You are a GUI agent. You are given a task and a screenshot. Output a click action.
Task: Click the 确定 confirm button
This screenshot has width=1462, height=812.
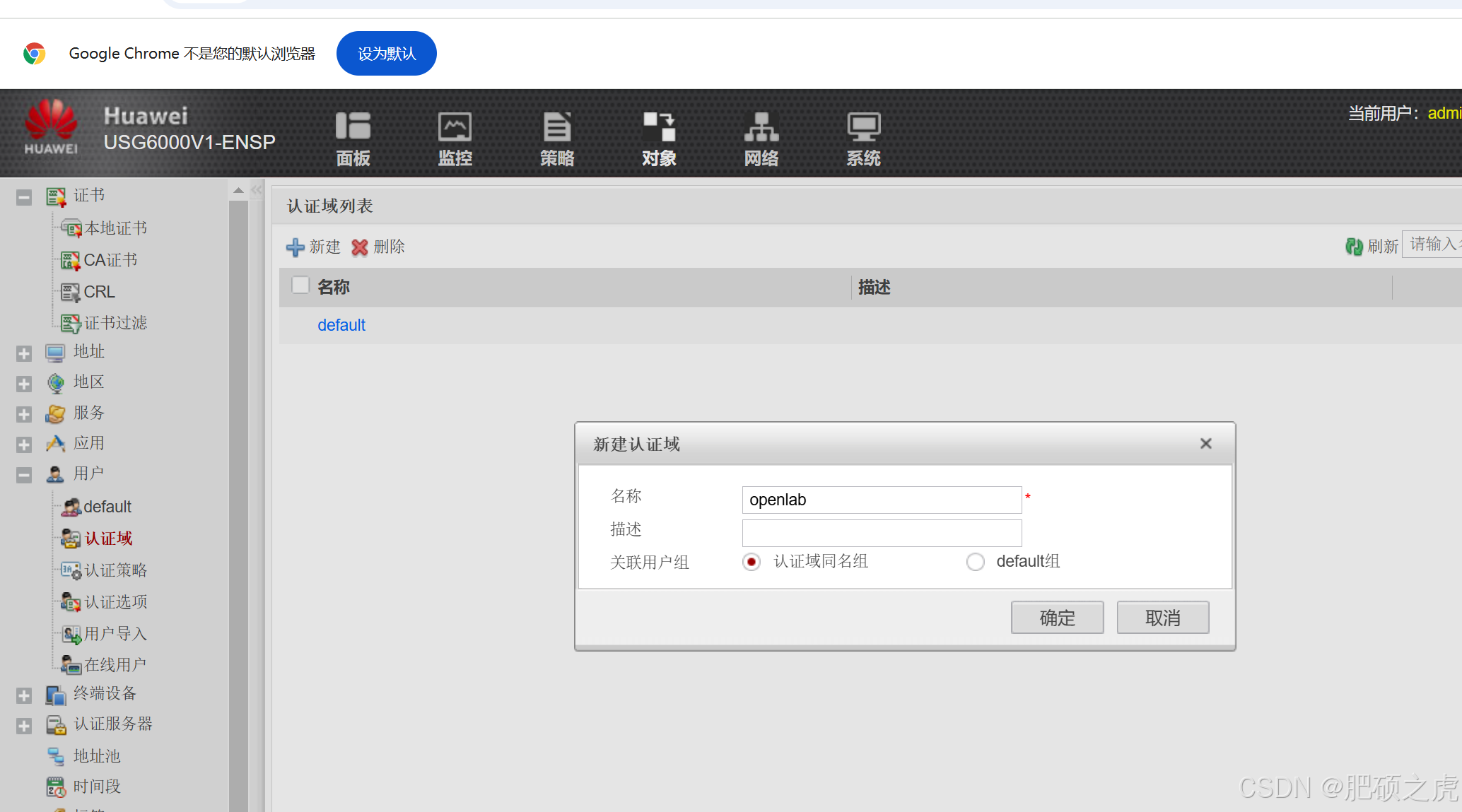(1057, 618)
